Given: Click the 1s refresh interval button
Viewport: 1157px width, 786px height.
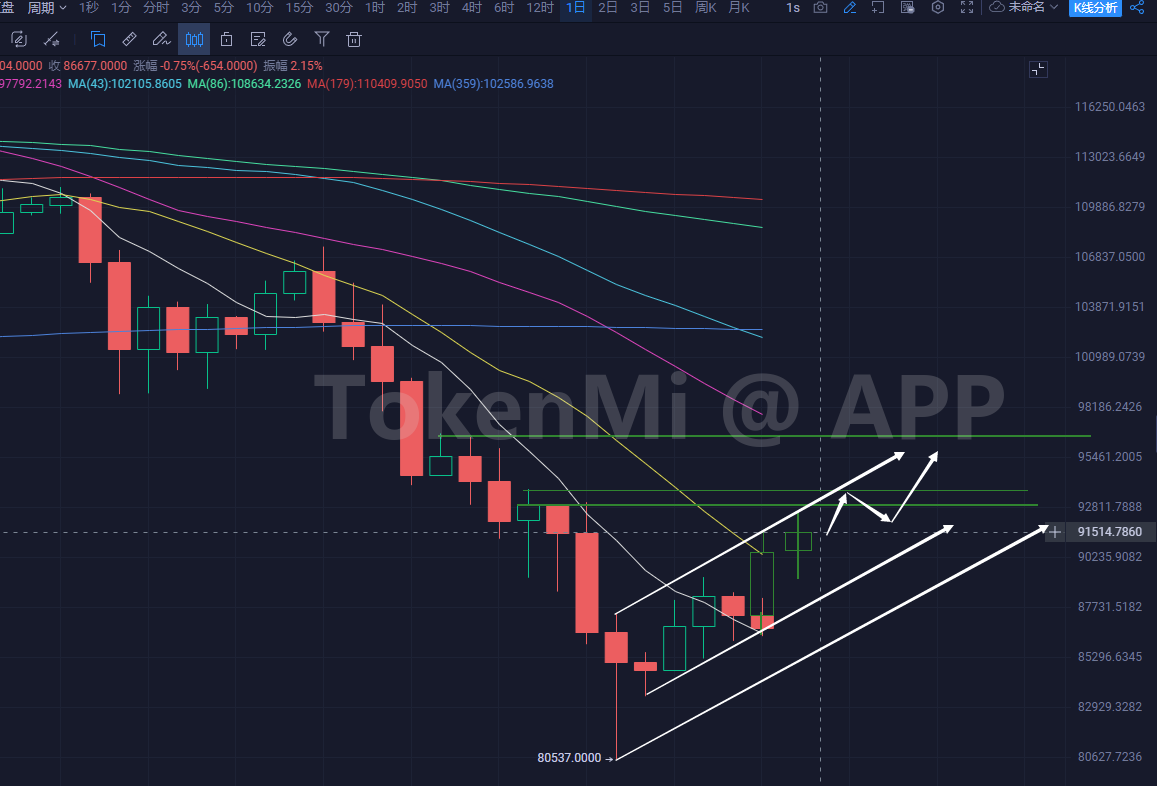Looking at the screenshot, I should [x=793, y=8].
